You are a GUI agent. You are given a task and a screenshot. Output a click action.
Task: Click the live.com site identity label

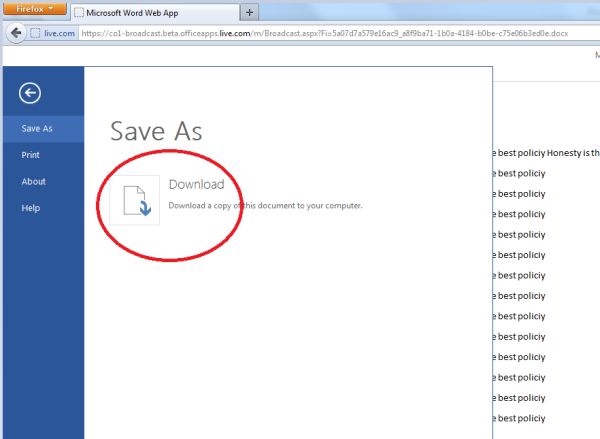[x=59, y=33]
